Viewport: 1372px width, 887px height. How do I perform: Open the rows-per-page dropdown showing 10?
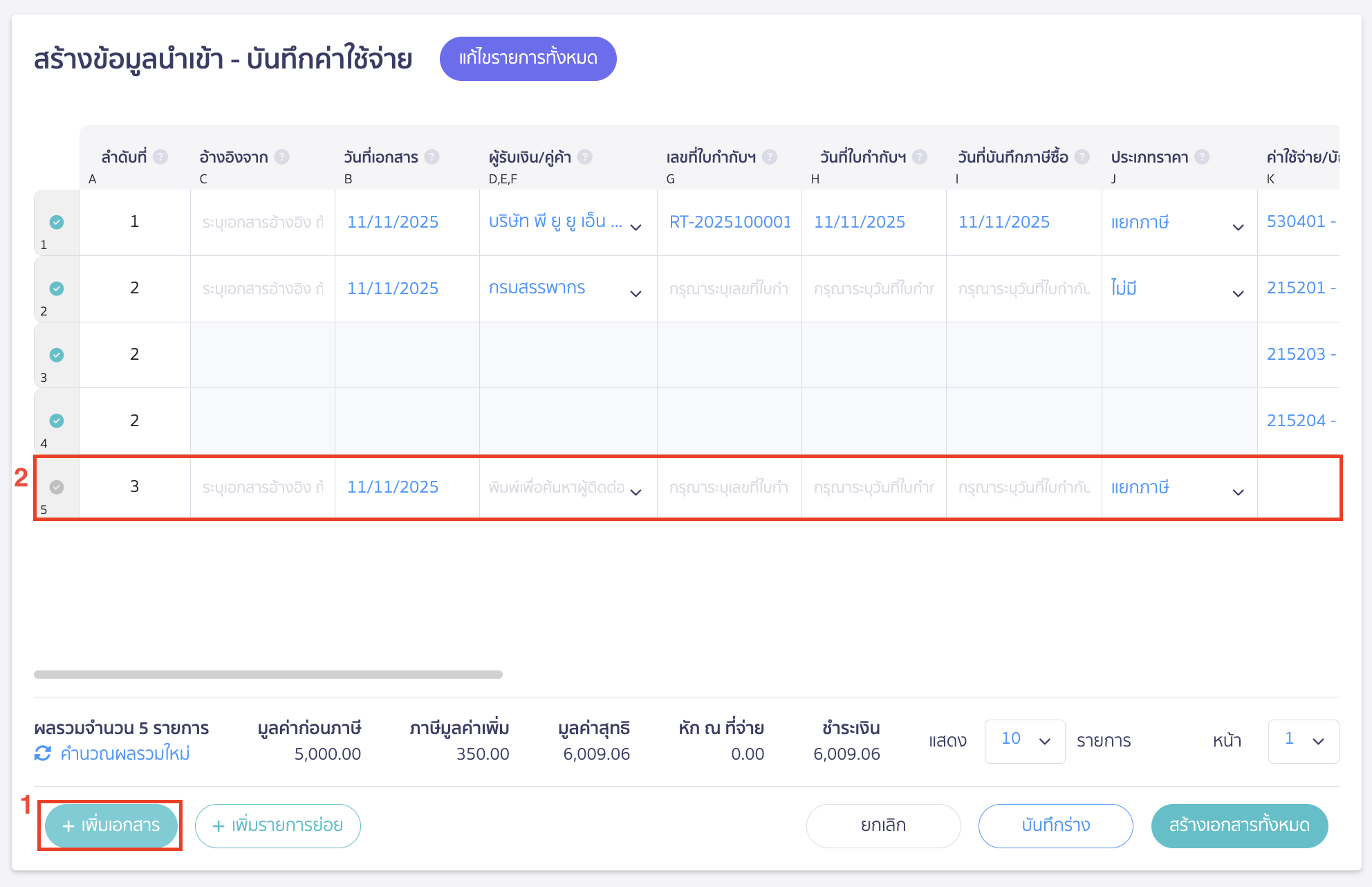(x=1025, y=741)
